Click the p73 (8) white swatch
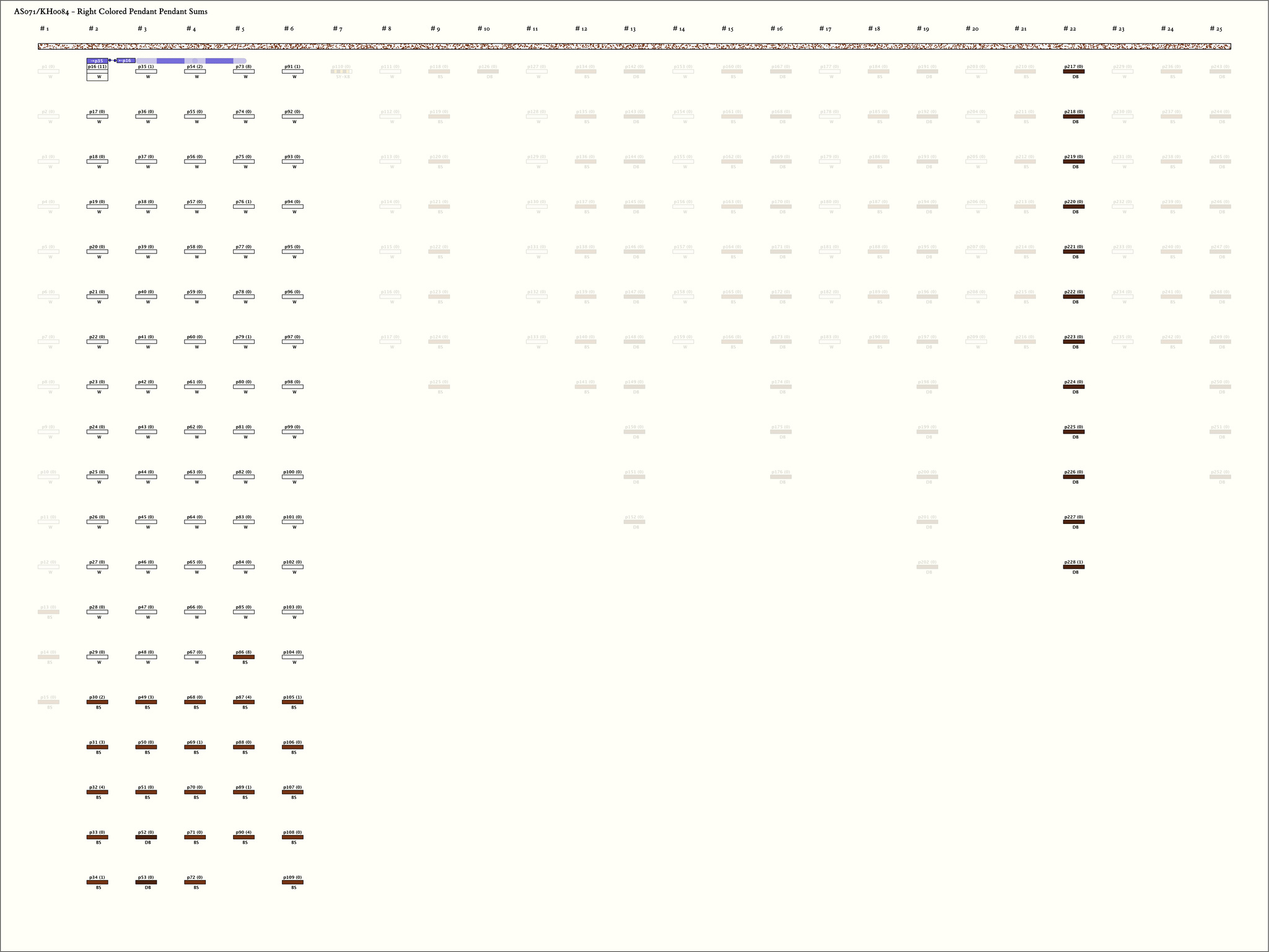The image size is (1269, 952). point(244,71)
